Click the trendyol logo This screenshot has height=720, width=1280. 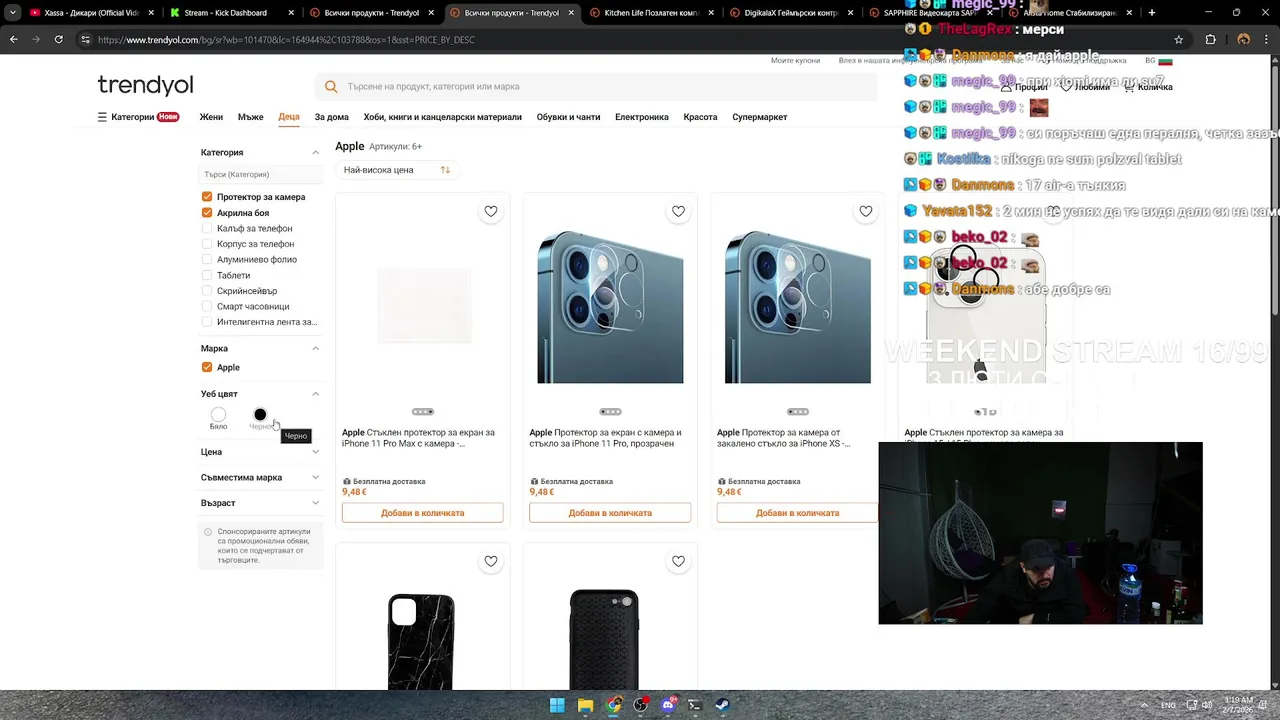coord(145,85)
